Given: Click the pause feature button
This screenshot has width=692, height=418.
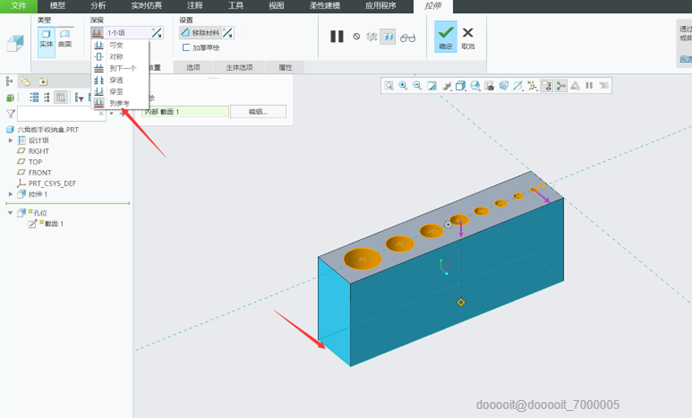Looking at the screenshot, I should pyautogui.click(x=337, y=37).
